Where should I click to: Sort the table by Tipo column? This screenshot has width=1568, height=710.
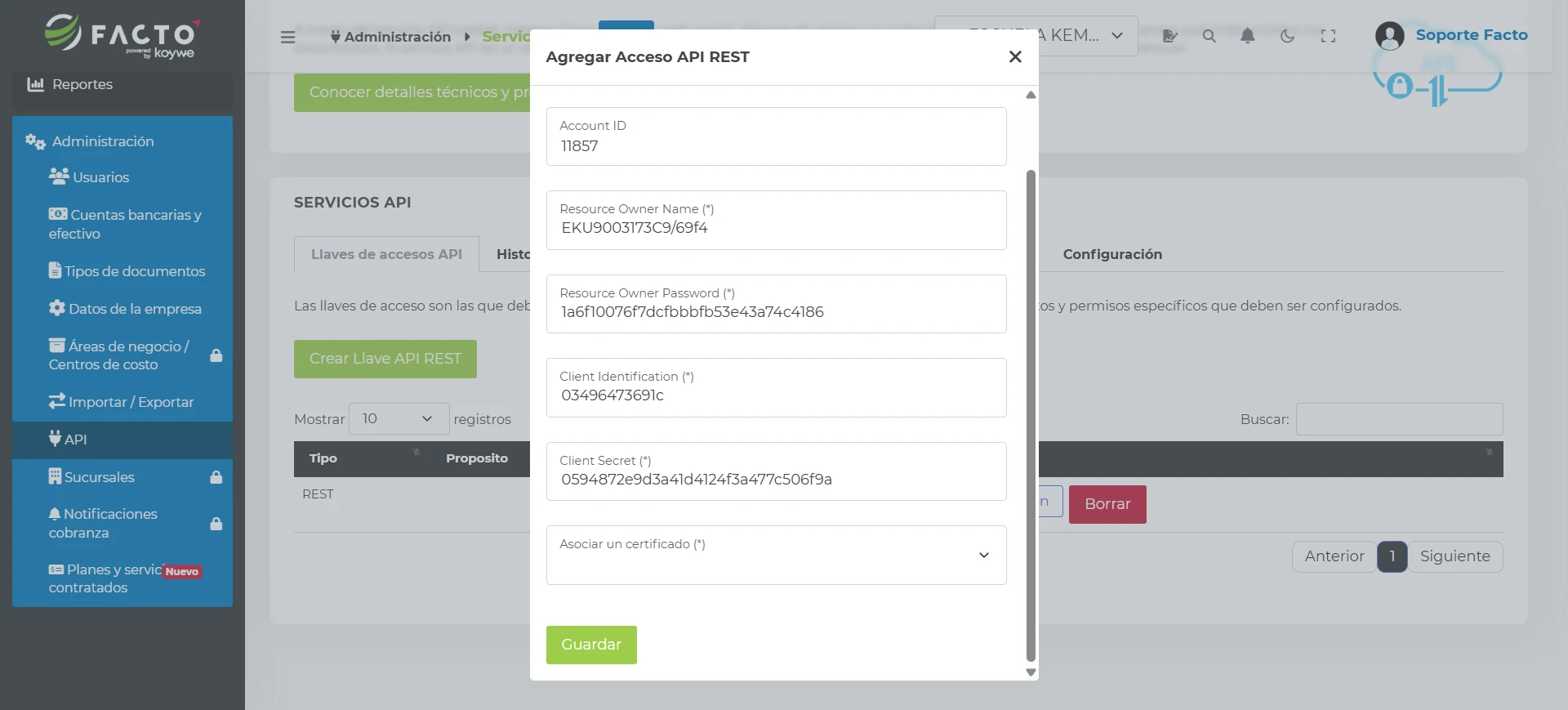(363, 458)
